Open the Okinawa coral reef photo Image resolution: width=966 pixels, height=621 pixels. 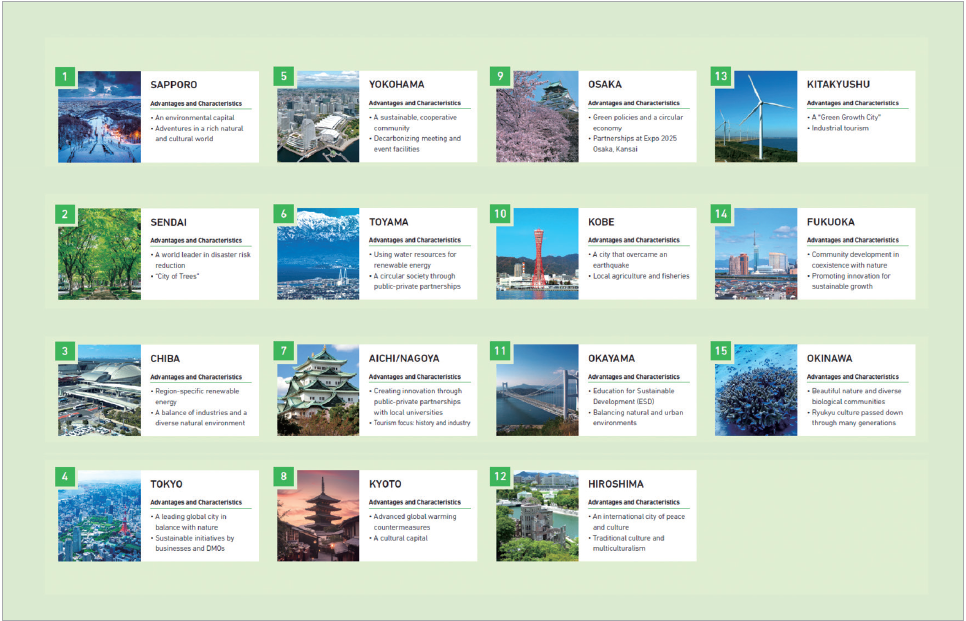pos(756,393)
